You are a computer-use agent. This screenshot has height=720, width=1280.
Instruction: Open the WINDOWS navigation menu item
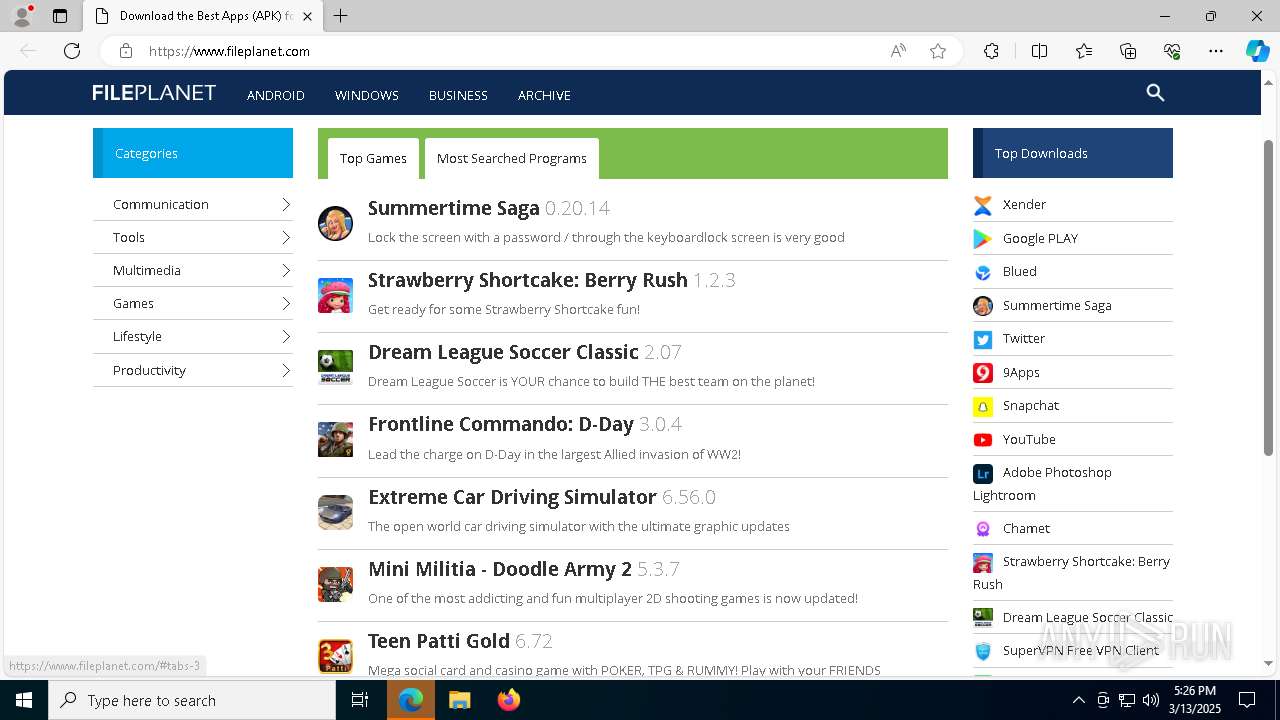[x=367, y=95]
